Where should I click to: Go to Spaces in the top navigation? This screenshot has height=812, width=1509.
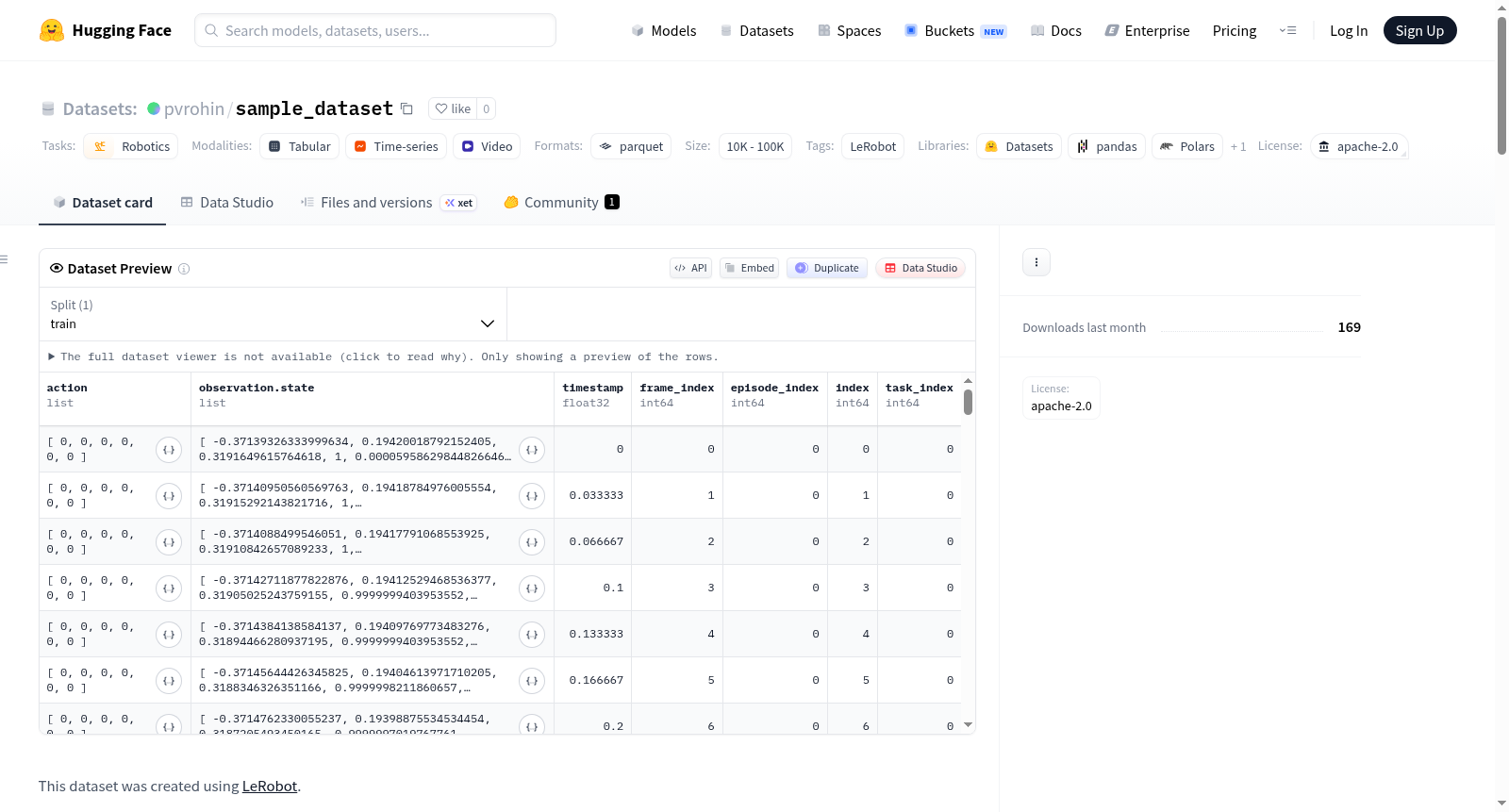pos(850,30)
